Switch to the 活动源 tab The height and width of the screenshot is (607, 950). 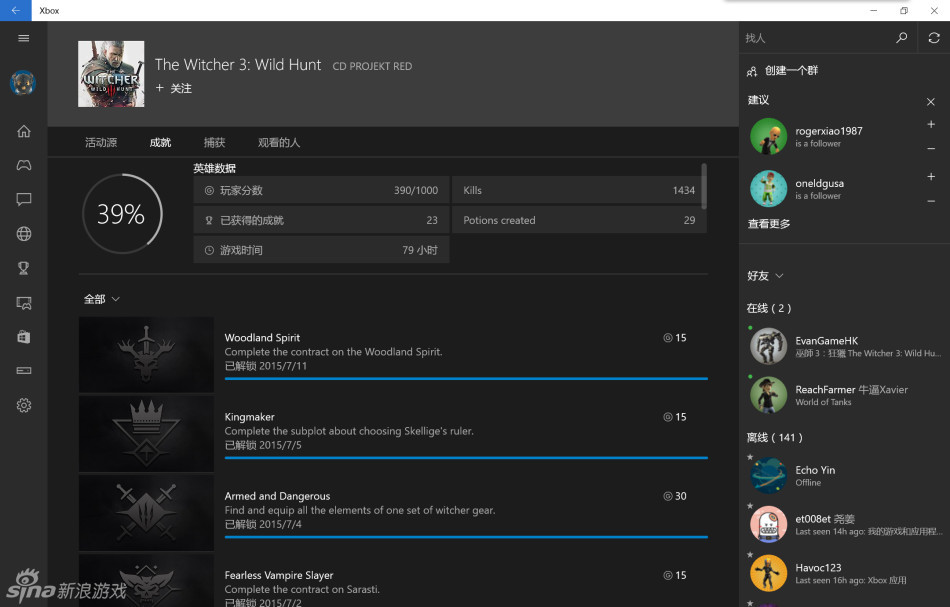pos(101,142)
